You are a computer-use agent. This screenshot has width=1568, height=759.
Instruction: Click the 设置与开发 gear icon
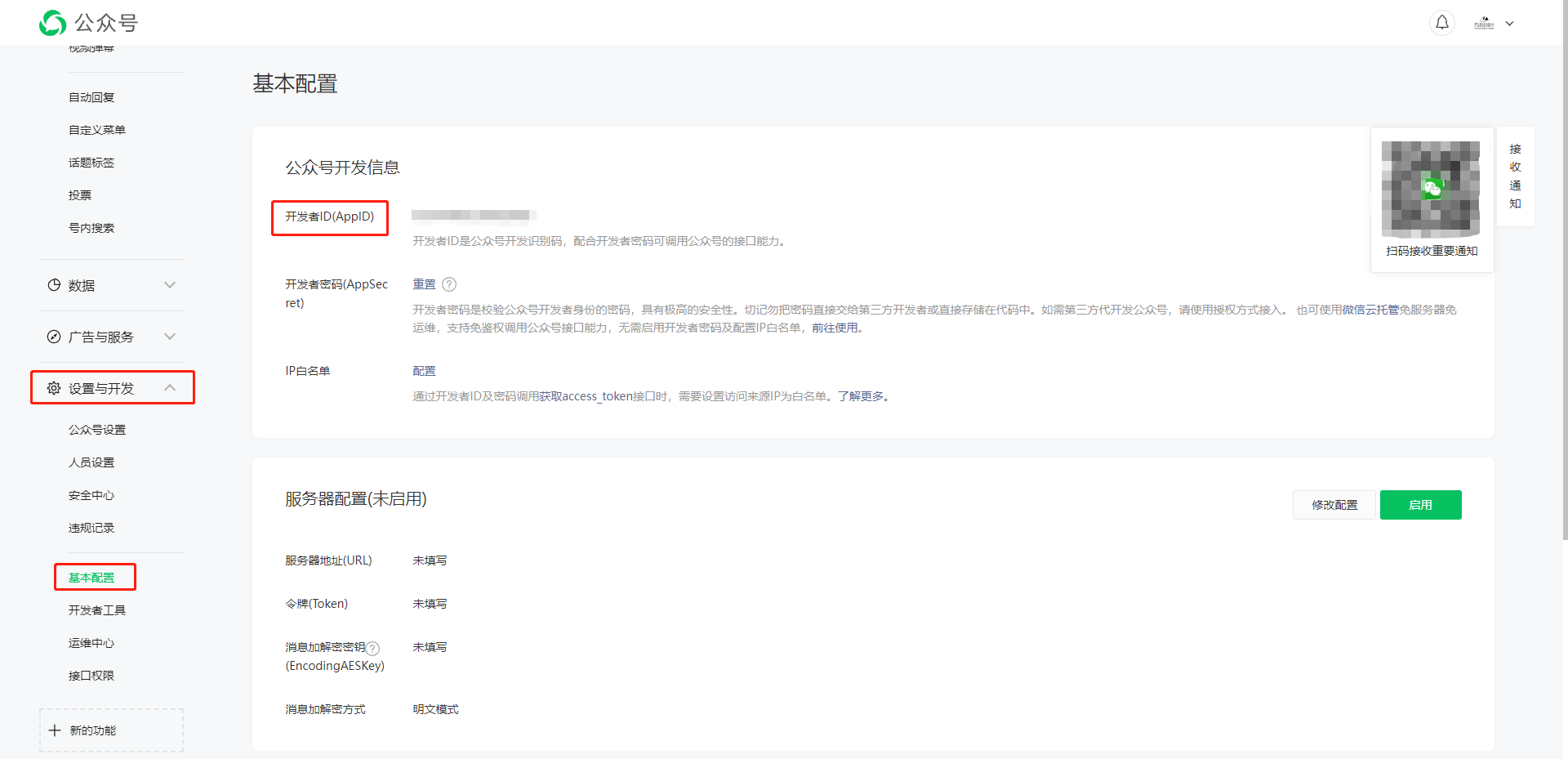[x=54, y=388]
